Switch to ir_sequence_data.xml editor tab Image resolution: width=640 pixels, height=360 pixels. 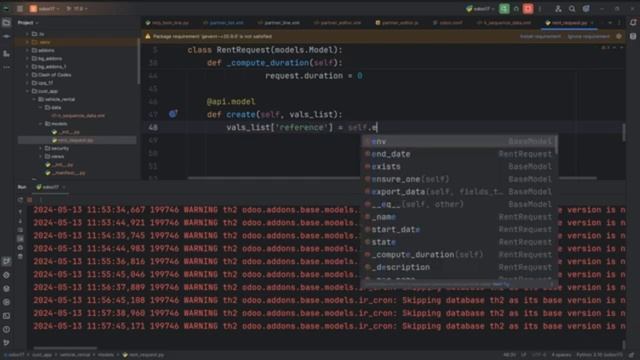pos(504,23)
